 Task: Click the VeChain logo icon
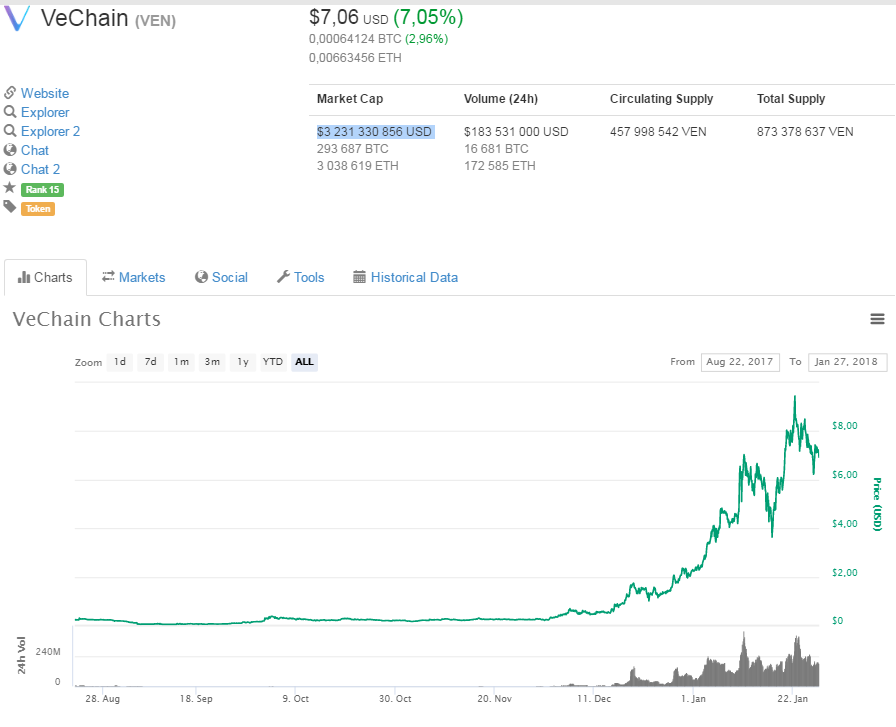pyautogui.click(x=18, y=18)
